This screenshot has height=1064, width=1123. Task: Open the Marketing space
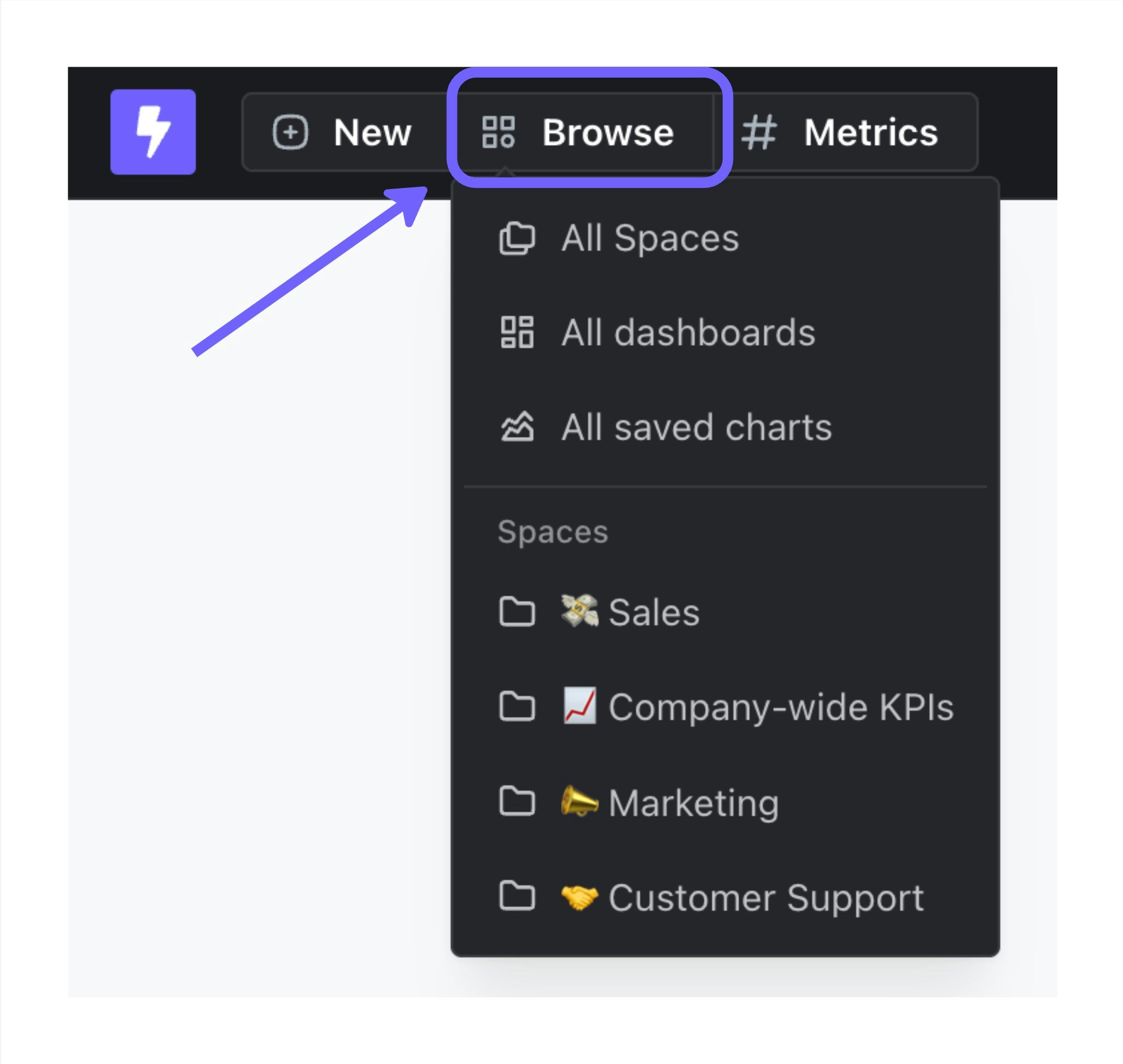(x=693, y=802)
